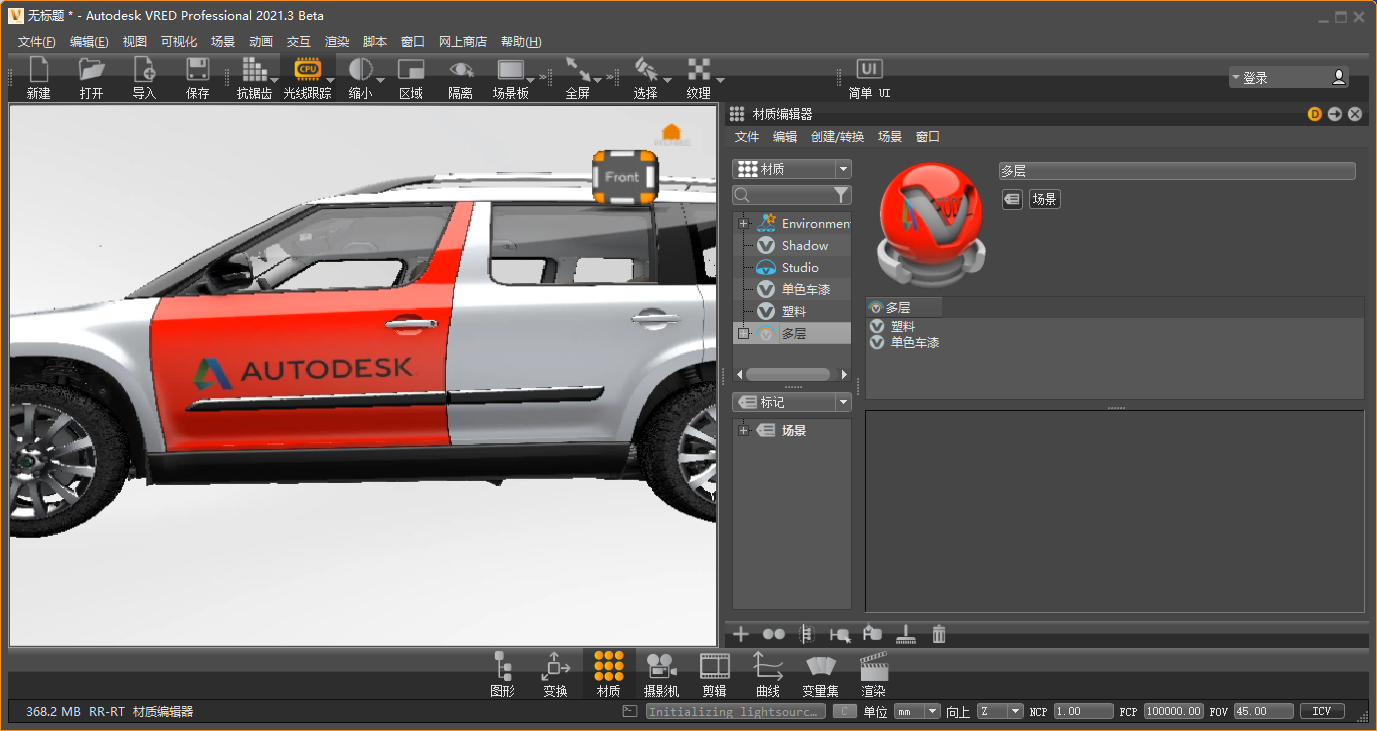Click the Front face of view cube
Image resolution: width=1377 pixels, height=731 pixels.
pos(622,177)
